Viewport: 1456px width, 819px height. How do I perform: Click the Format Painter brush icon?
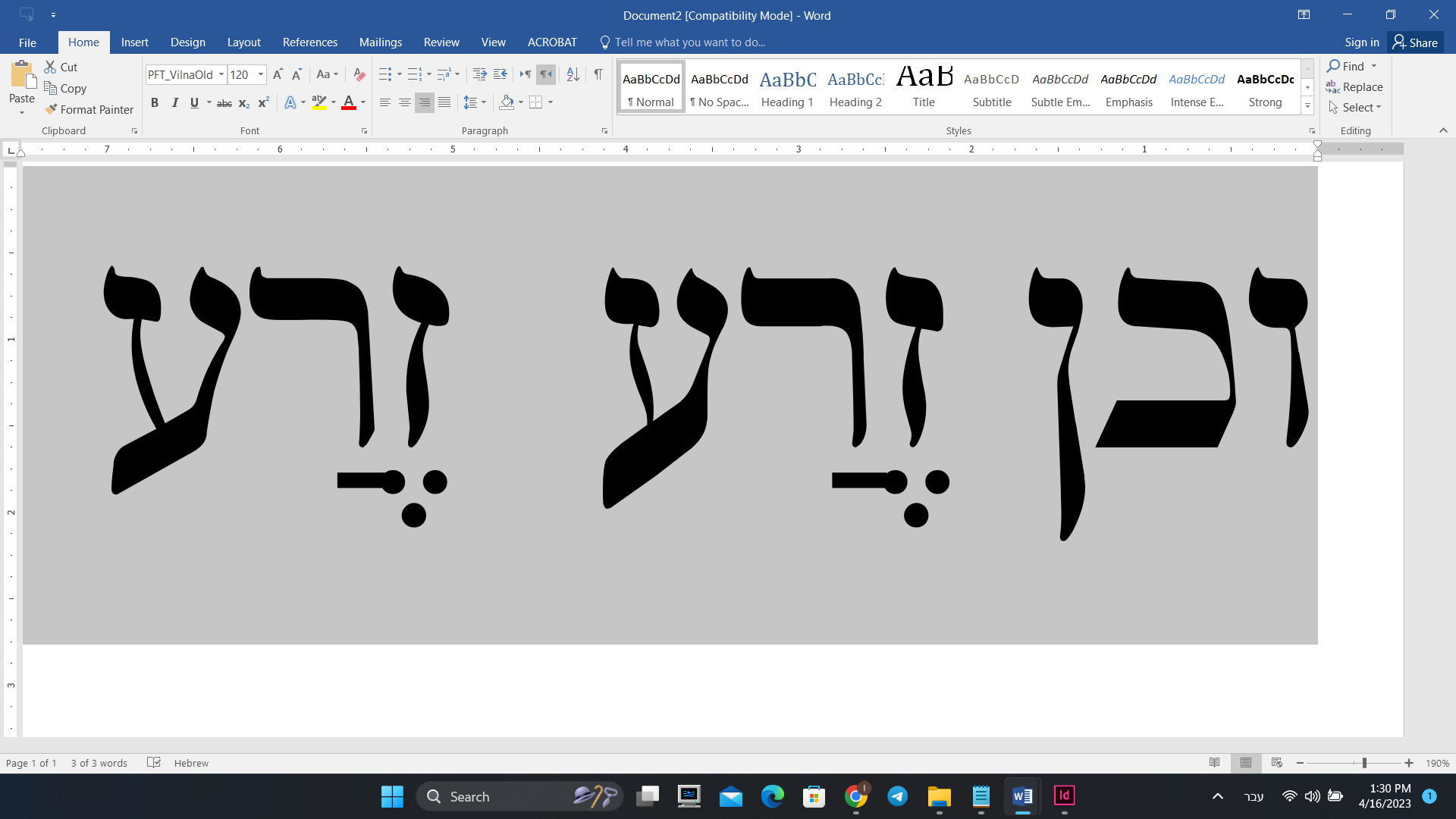(51, 110)
